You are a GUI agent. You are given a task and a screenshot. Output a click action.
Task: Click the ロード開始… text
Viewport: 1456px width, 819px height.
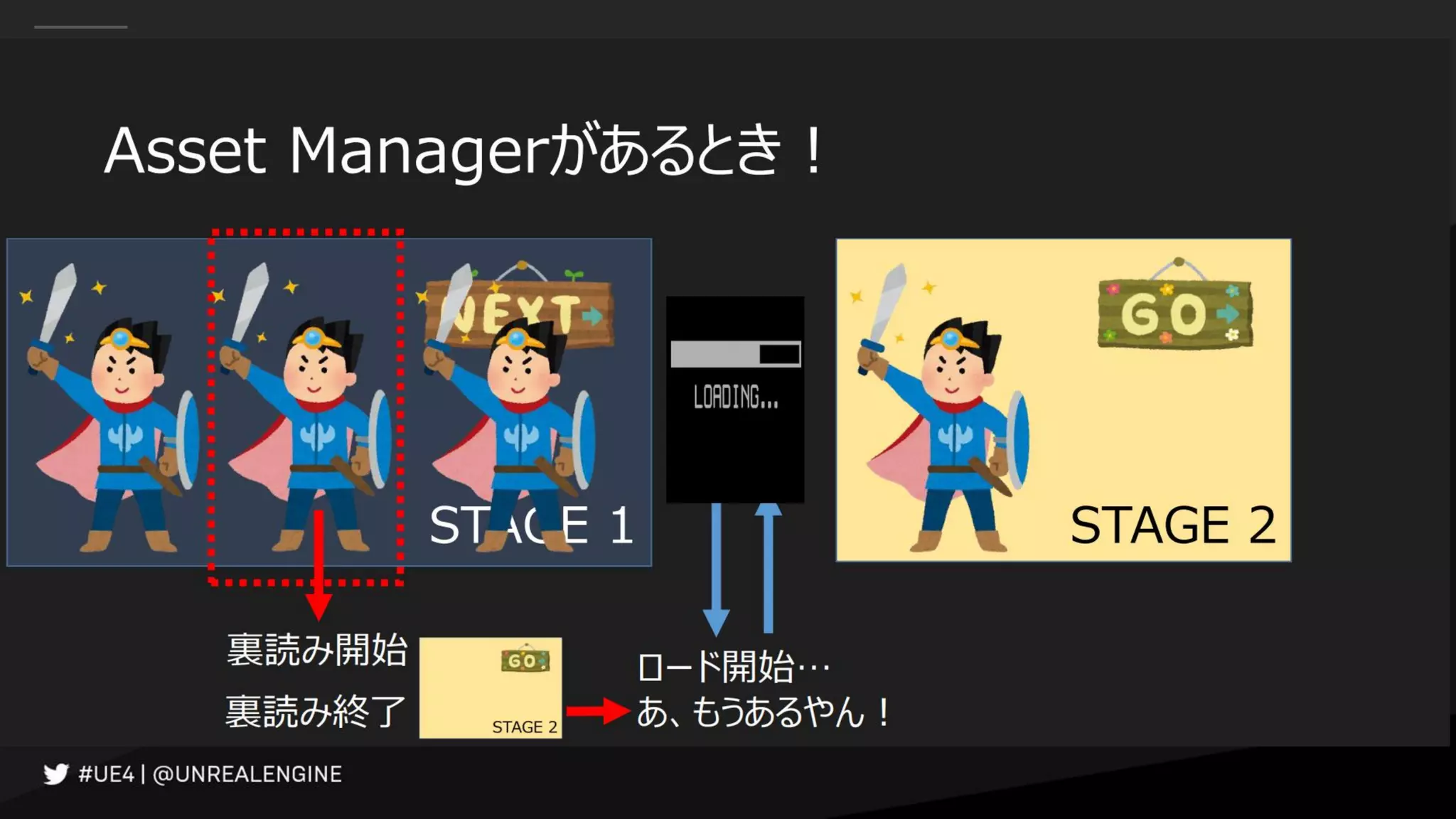[x=732, y=668]
